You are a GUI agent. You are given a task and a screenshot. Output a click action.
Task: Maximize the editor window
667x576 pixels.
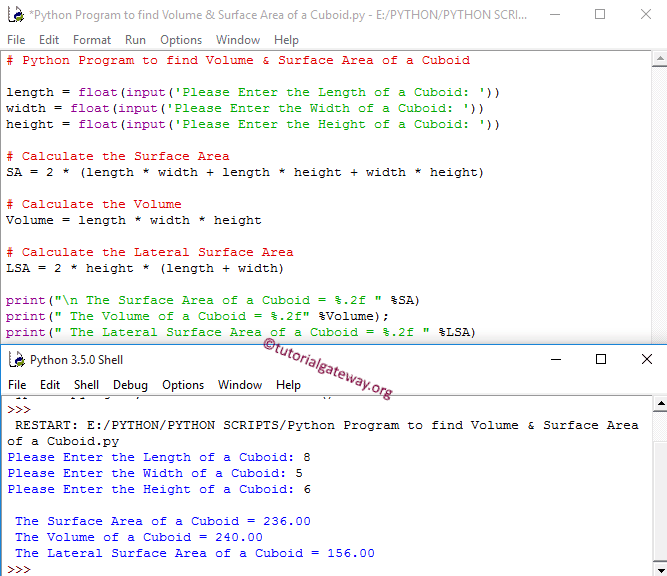coord(600,14)
